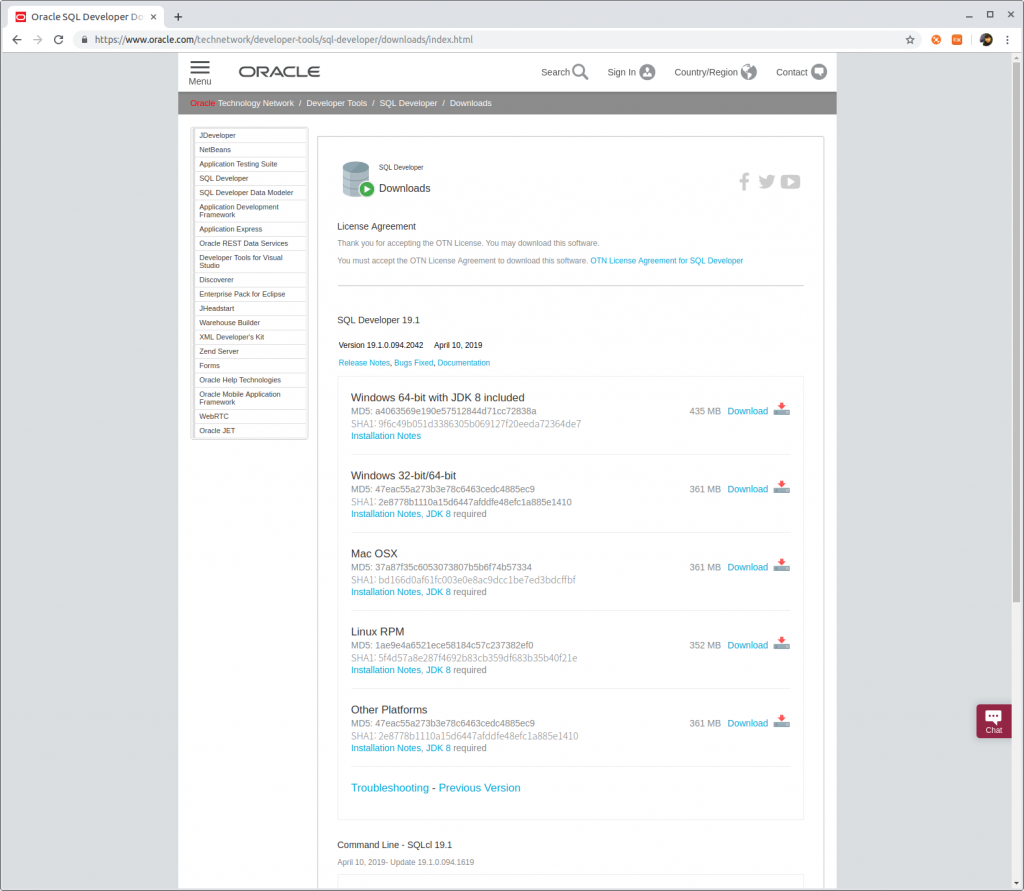Click Developer Tools breadcrumb

point(336,103)
